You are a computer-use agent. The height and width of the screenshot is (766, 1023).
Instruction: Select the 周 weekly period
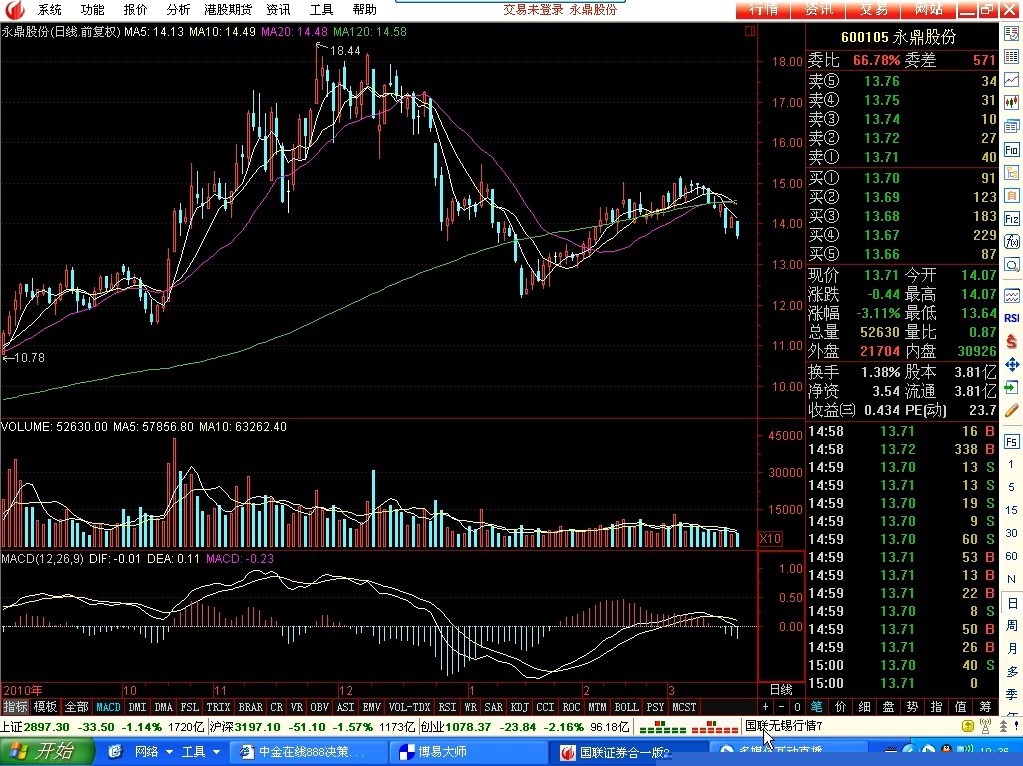(1012, 626)
